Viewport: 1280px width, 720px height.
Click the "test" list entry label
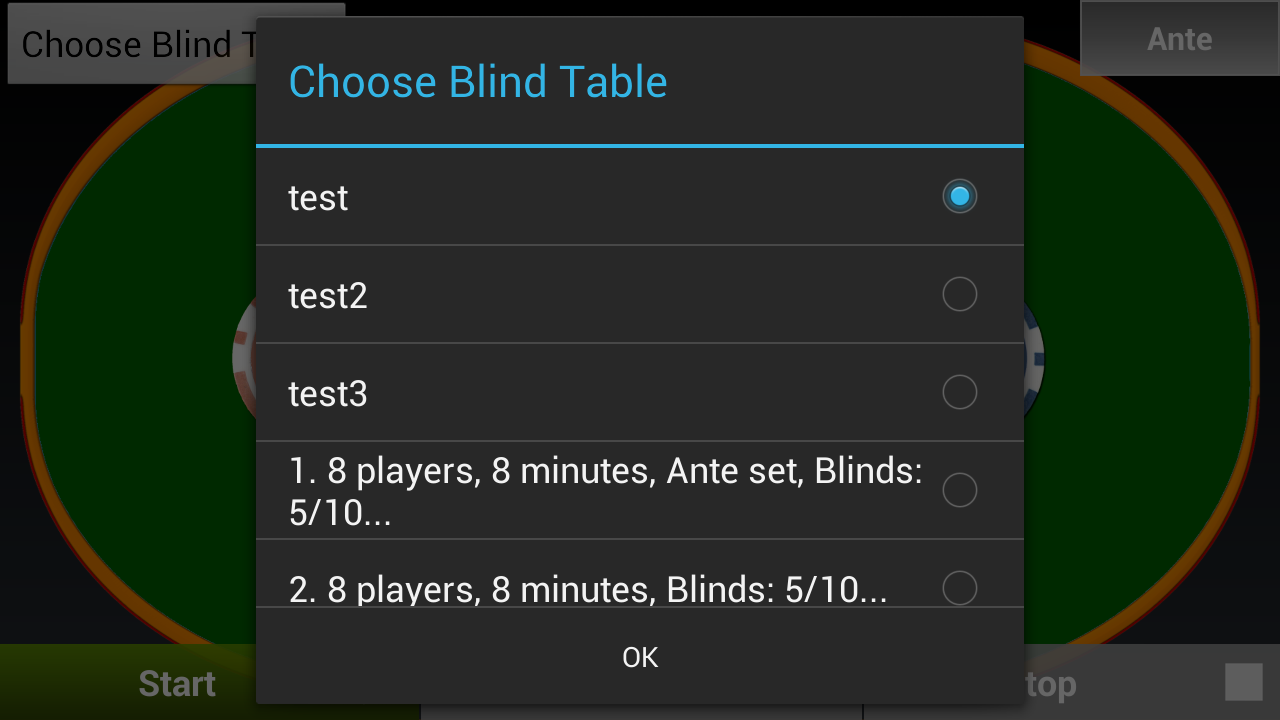click(318, 198)
